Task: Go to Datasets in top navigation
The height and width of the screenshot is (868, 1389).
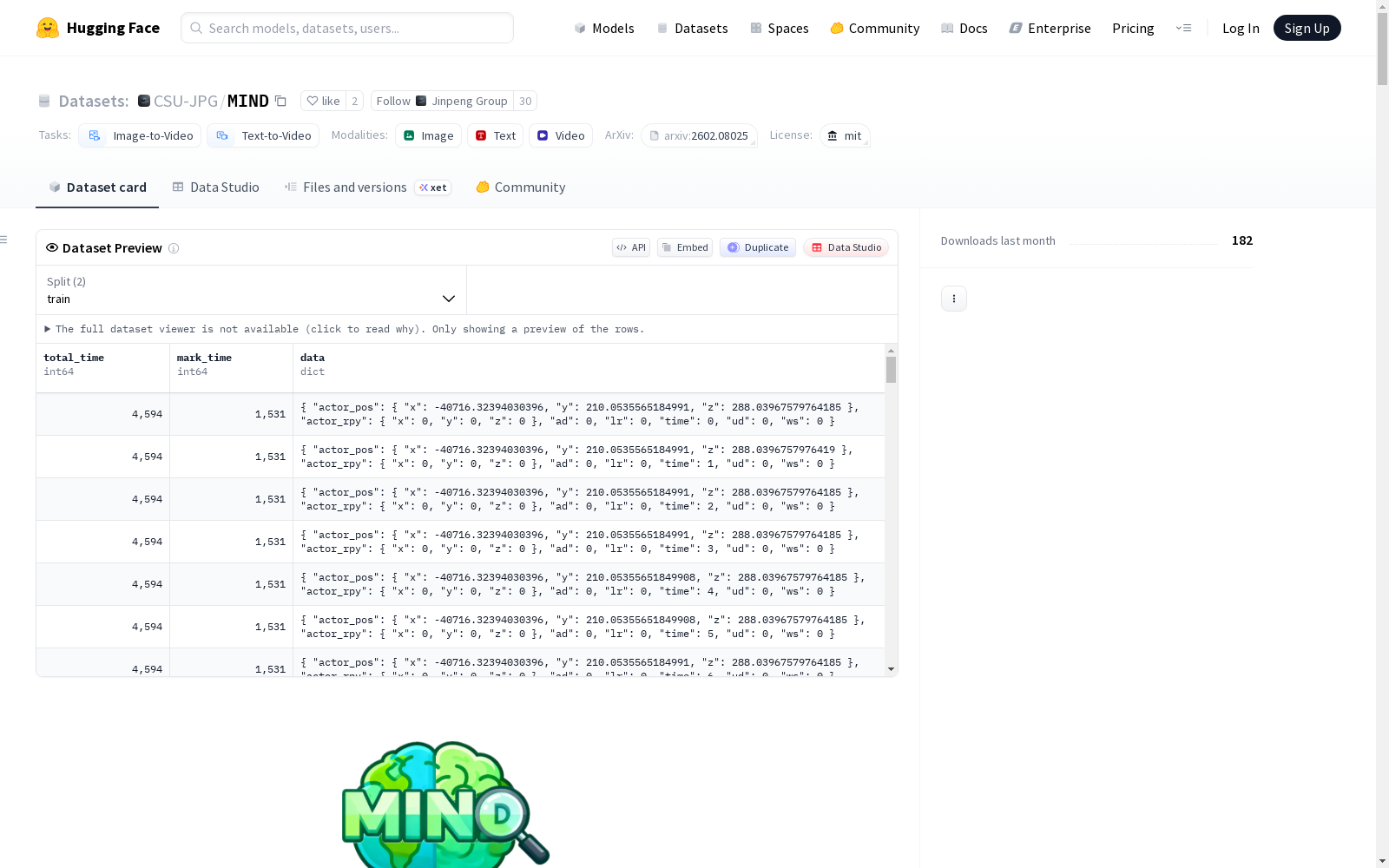Action: (692, 28)
